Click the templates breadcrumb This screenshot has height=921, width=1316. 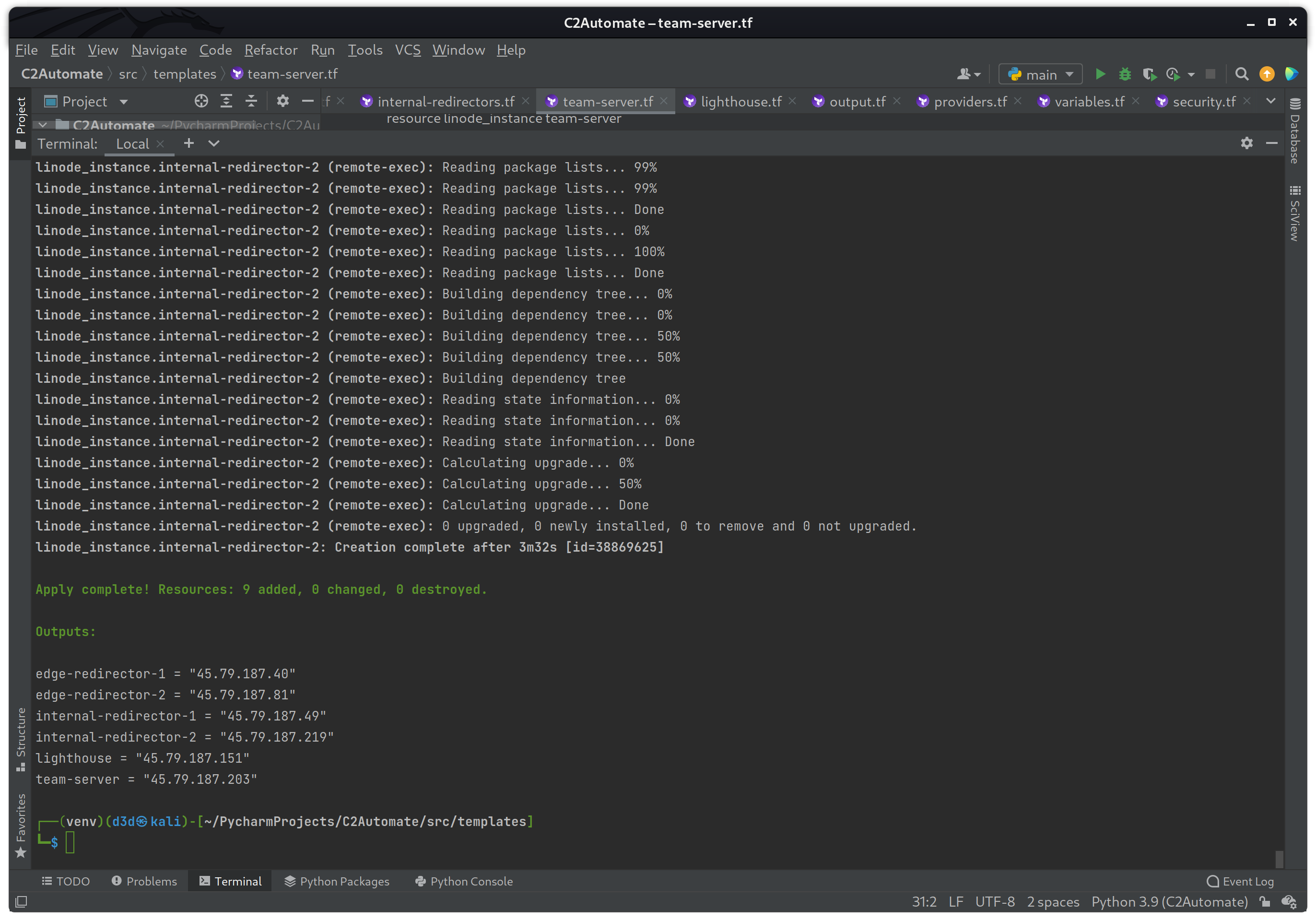click(x=185, y=73)
